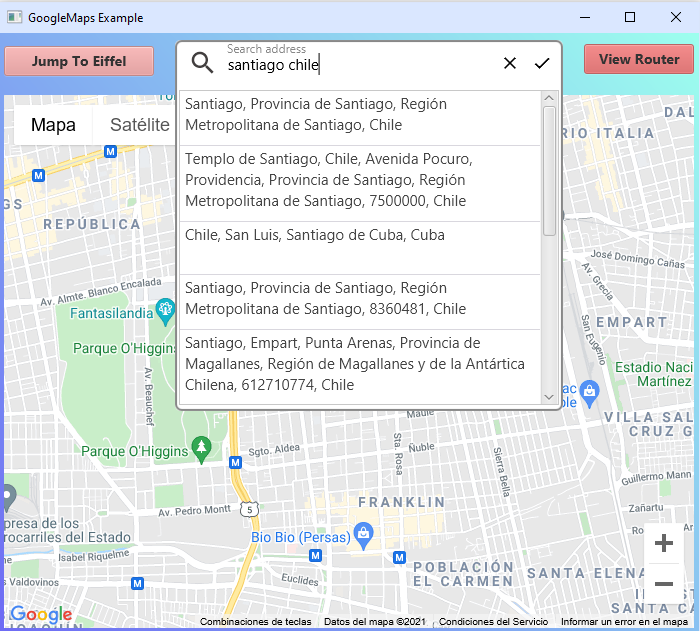Viewport: 700px width, 631px height.
Task: Maximize the GoogleMaps Example window
Action: pyautogui.click(x=630, y=17)
